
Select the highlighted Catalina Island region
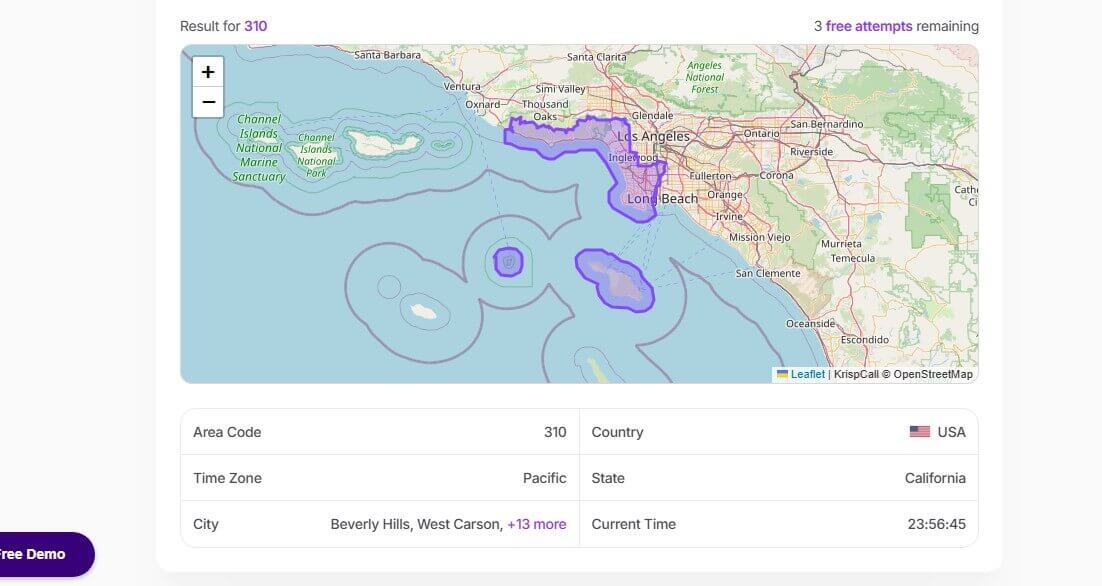615,281
